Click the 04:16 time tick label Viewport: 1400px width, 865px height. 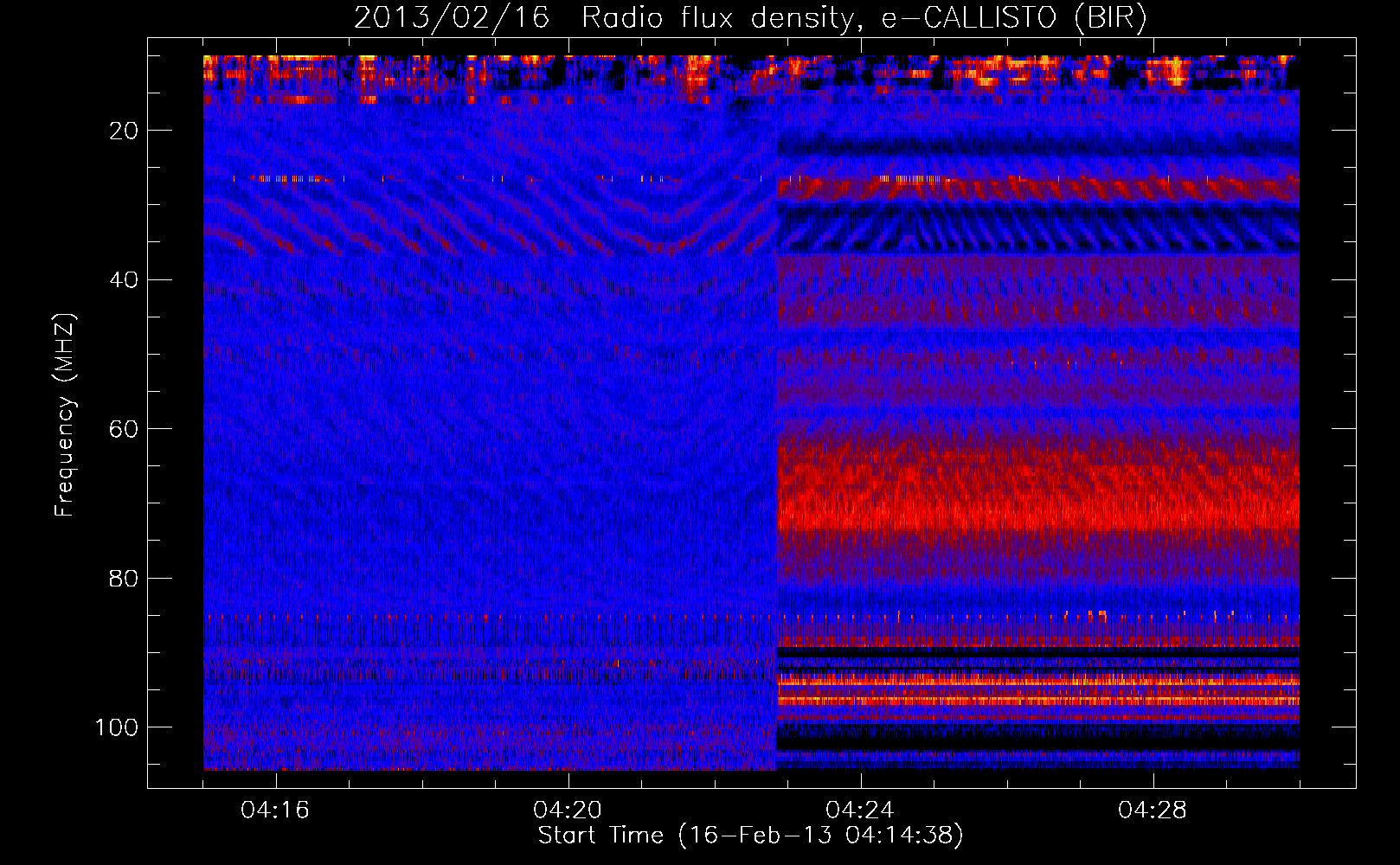coord(275,811)
